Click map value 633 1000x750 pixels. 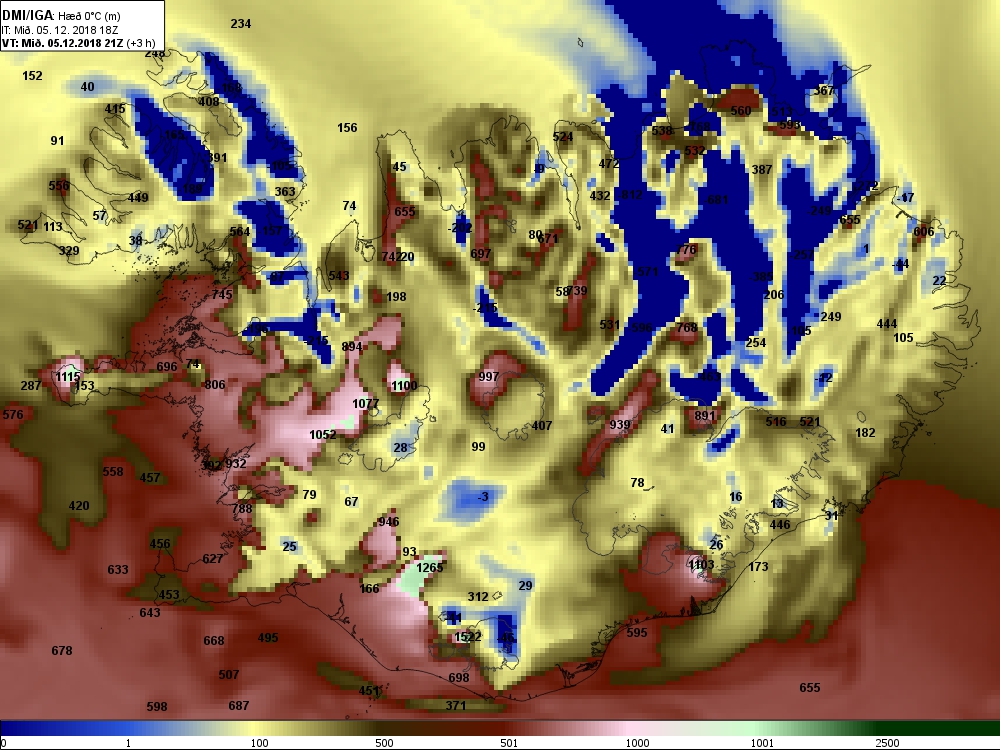pos(118,570)
